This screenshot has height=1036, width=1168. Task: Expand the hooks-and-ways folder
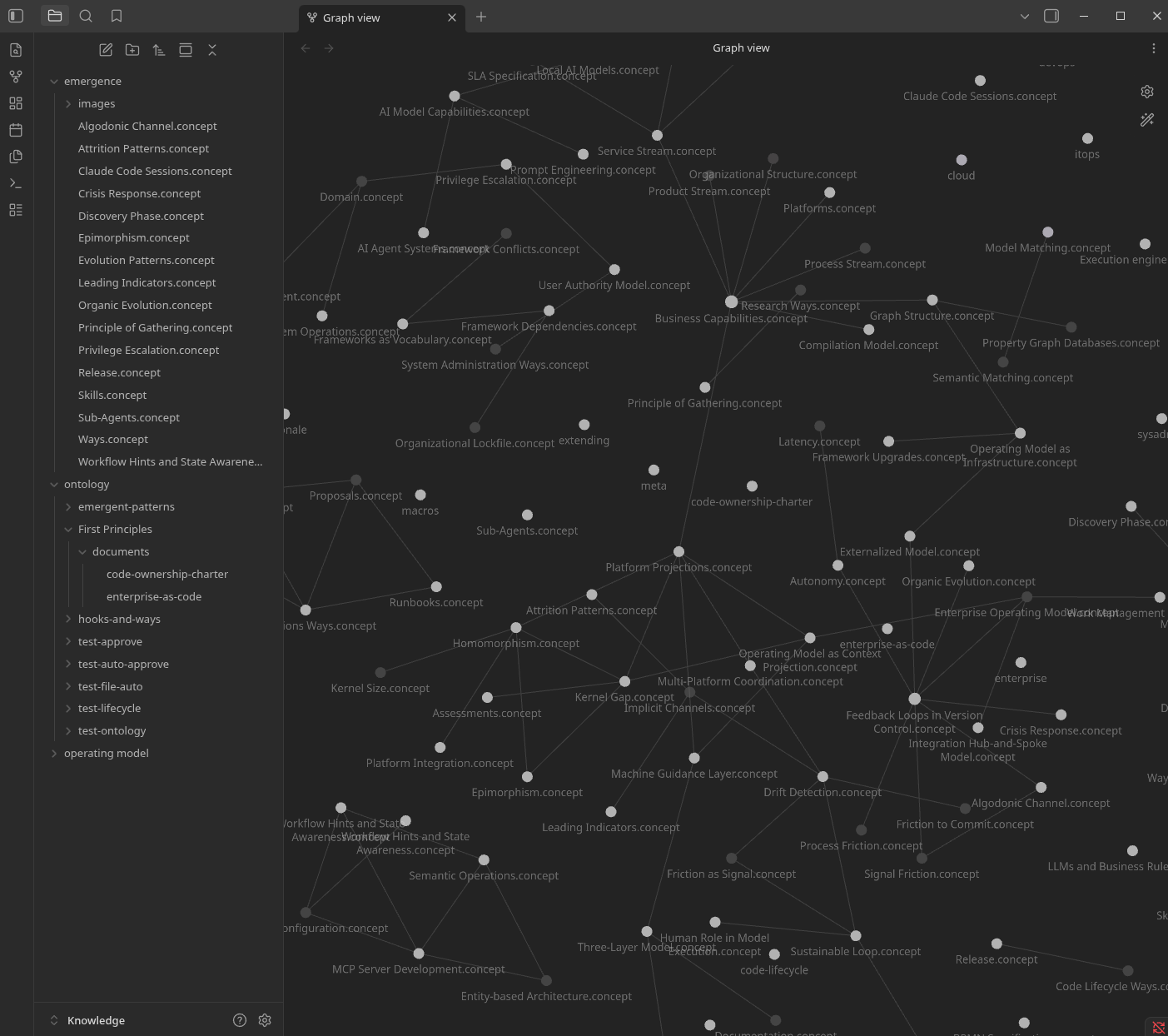tap(69, 619)
